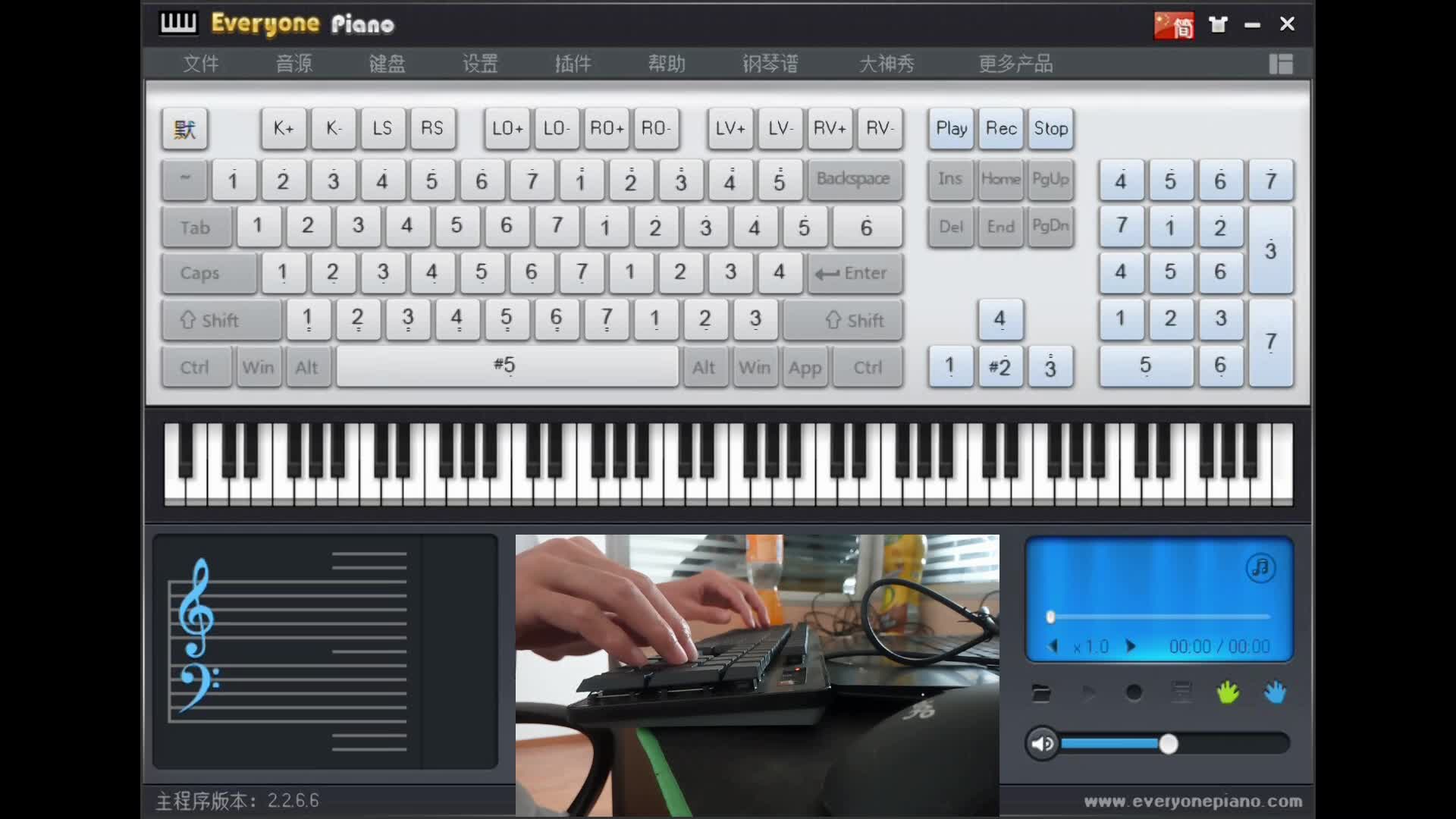
Task: Click the K- key transpose button
Action: pyautogui.click(x=333, y=128)
